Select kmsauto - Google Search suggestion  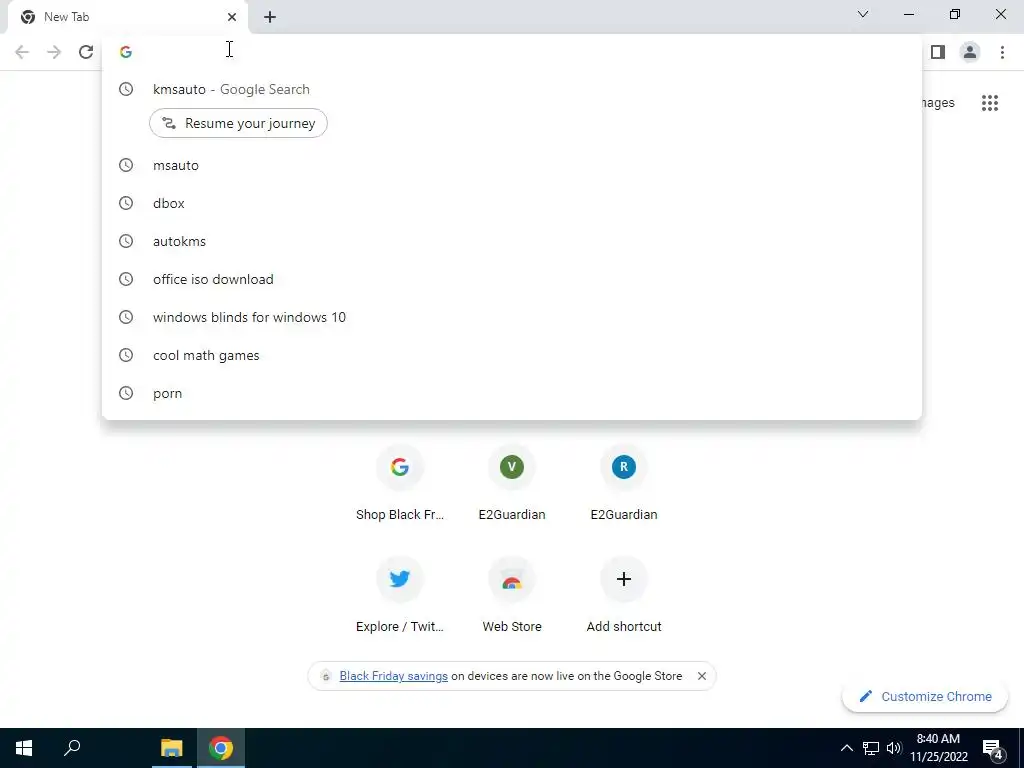[x=512, y=89]
